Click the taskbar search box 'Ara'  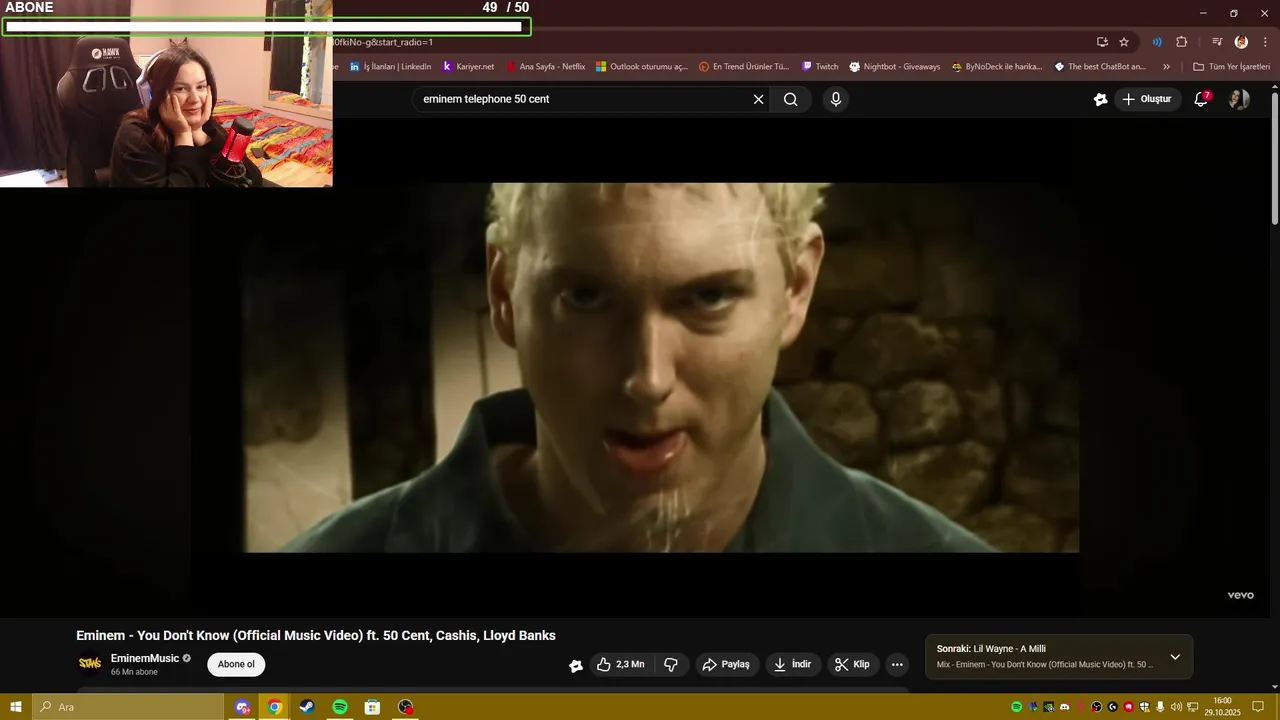128,707
